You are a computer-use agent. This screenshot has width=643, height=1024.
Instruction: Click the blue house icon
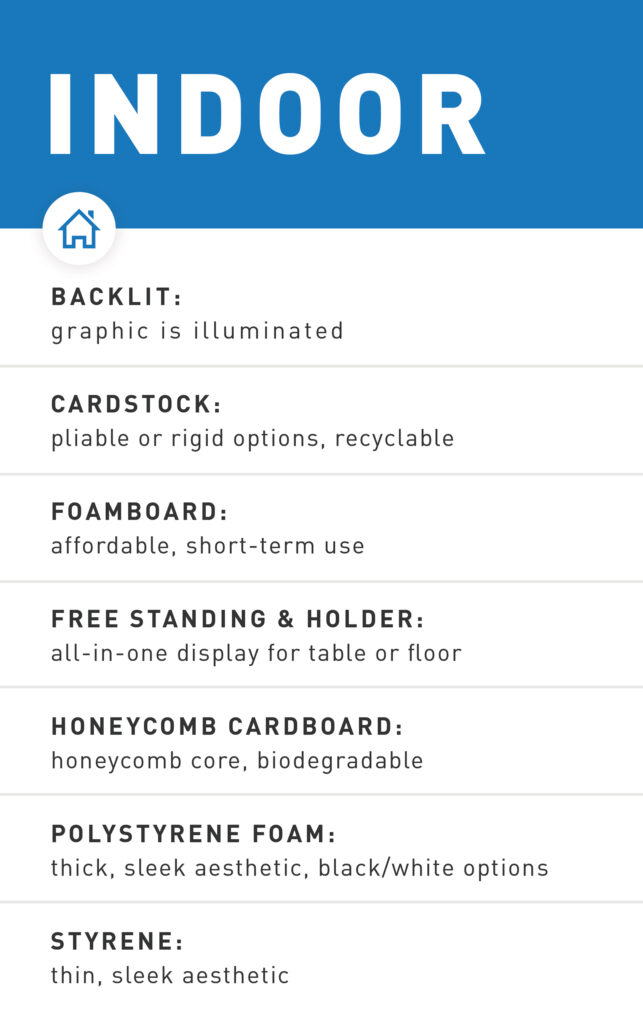(79, 229)
